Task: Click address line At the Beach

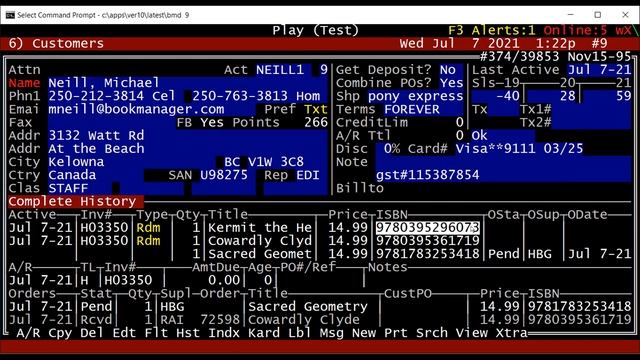Action: point(96,149)
